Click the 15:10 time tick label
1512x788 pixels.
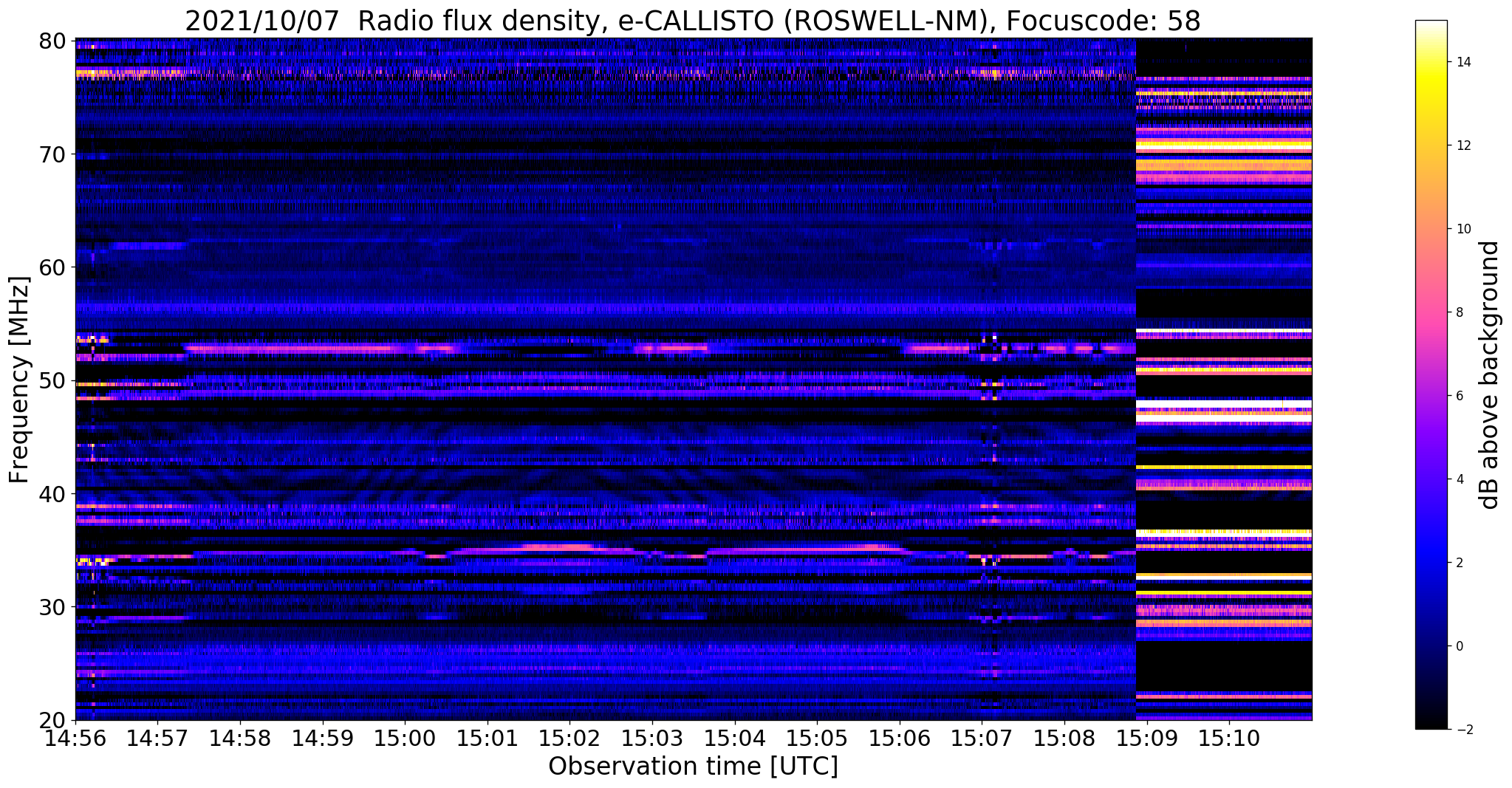pyautogui.click(x=1230, y=739)
